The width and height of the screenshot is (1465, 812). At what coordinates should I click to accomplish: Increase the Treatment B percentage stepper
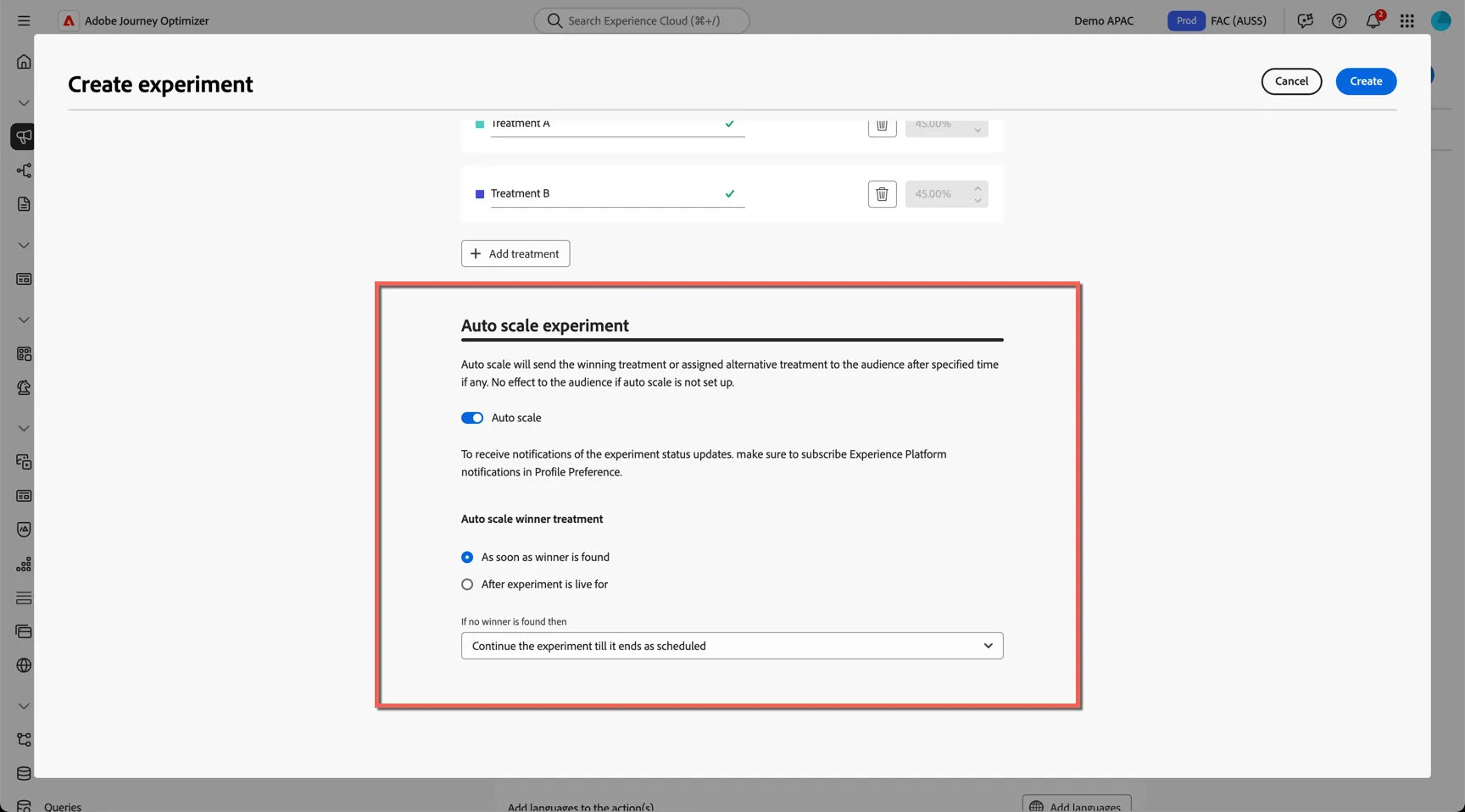tap(978, 188)
